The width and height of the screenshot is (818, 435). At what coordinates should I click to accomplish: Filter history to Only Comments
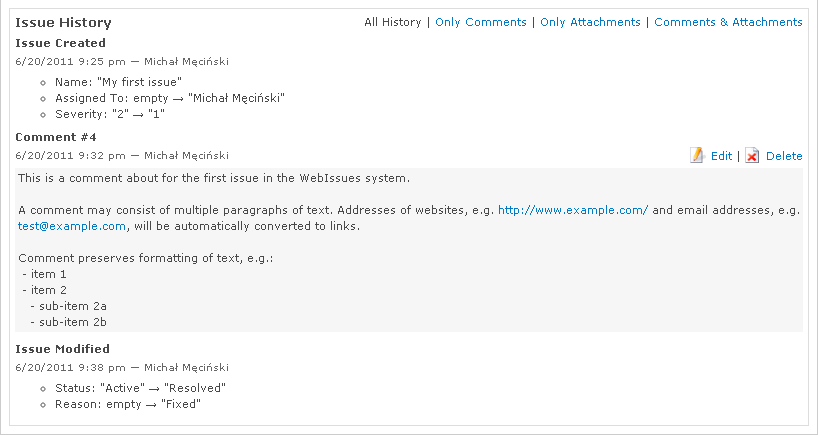pos(481,22)
